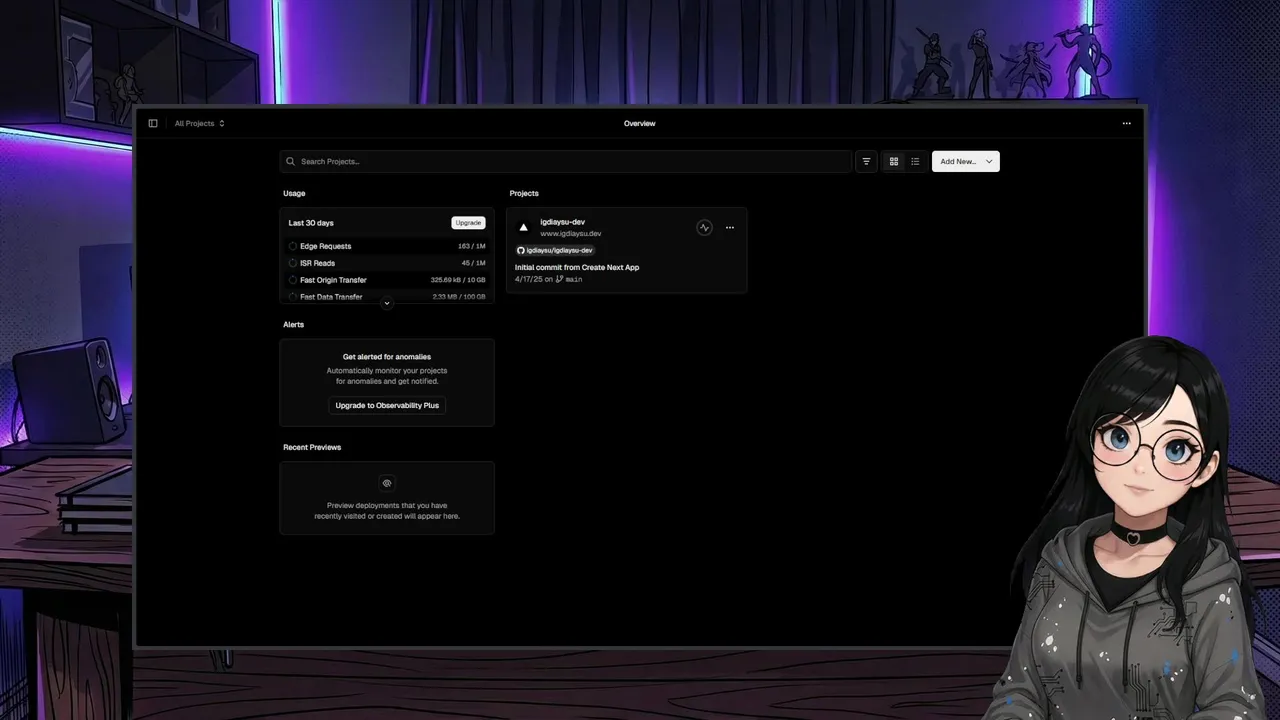Click the Get alerted for anomalies heading

[387, 357]
